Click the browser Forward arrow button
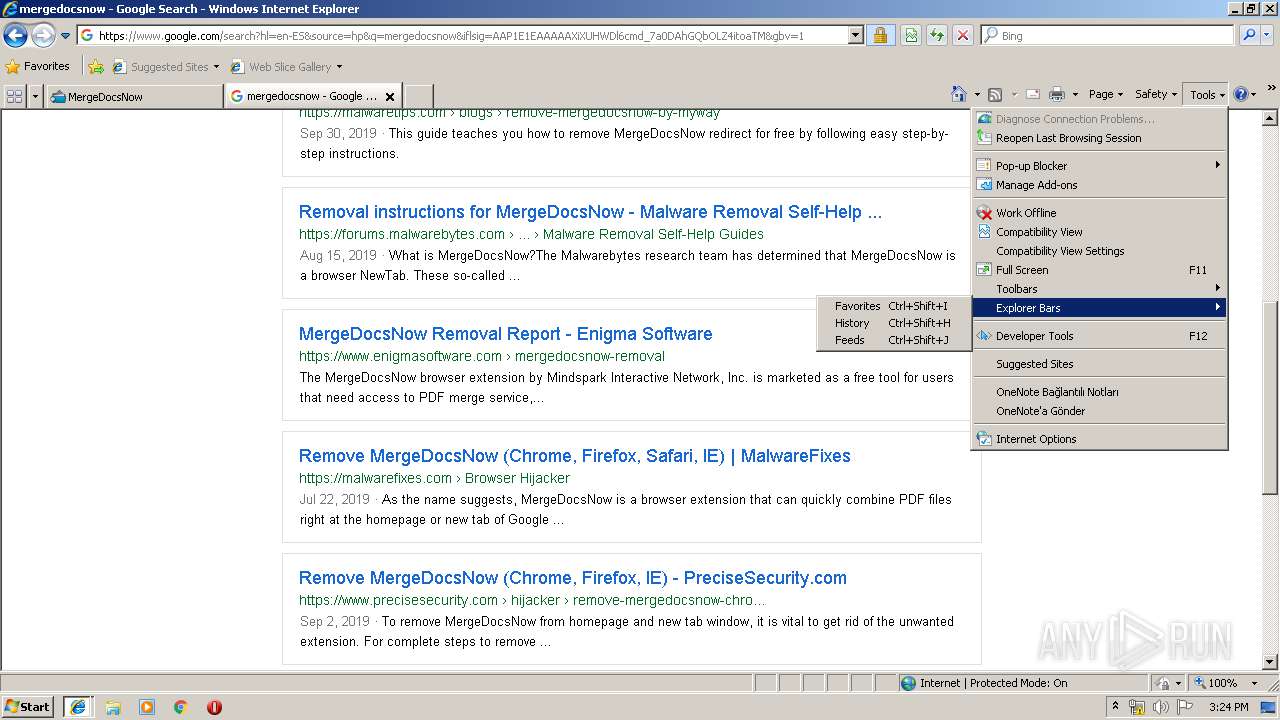 point(43,36)
